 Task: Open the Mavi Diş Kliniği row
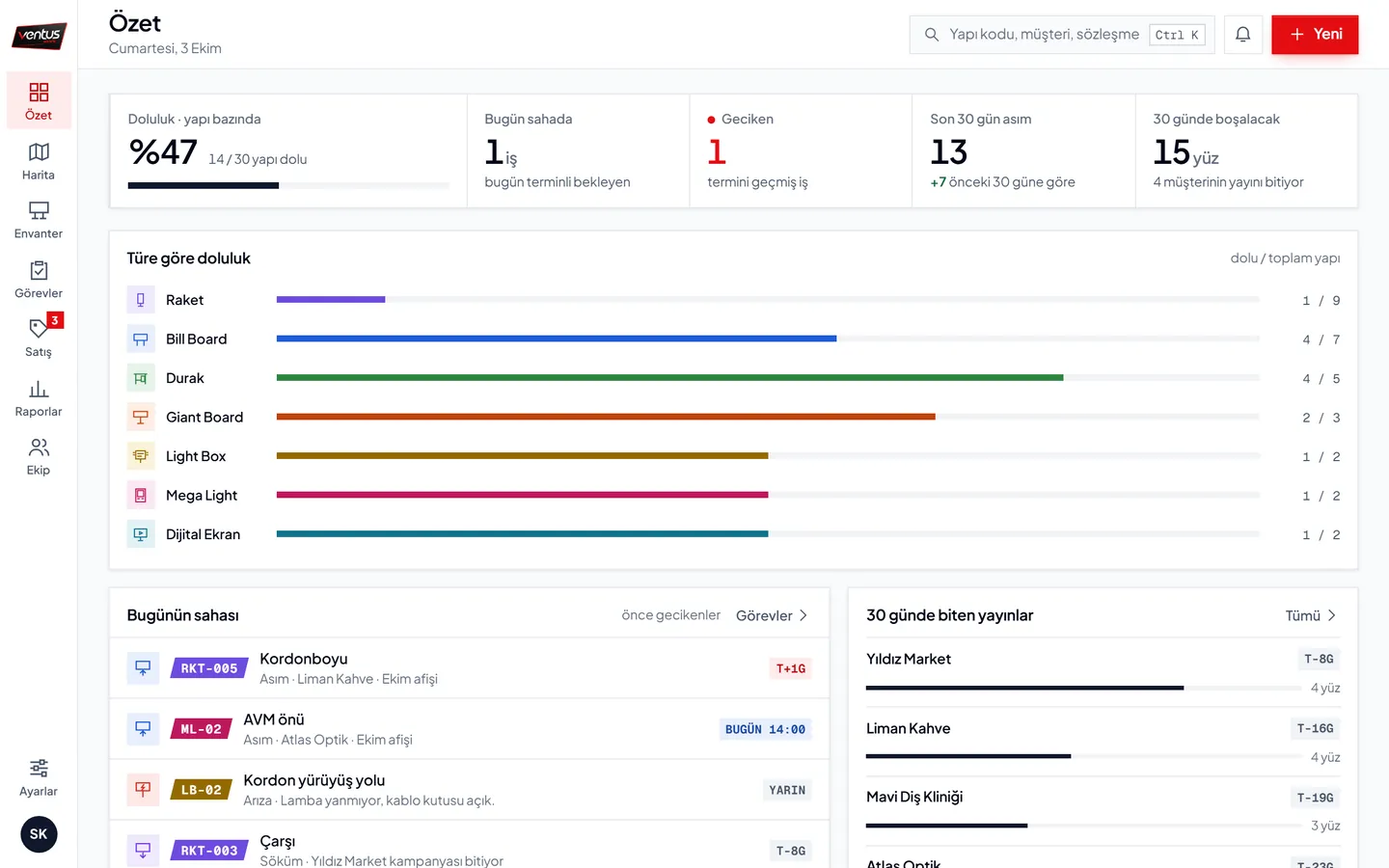click(x=1103, y=810)
